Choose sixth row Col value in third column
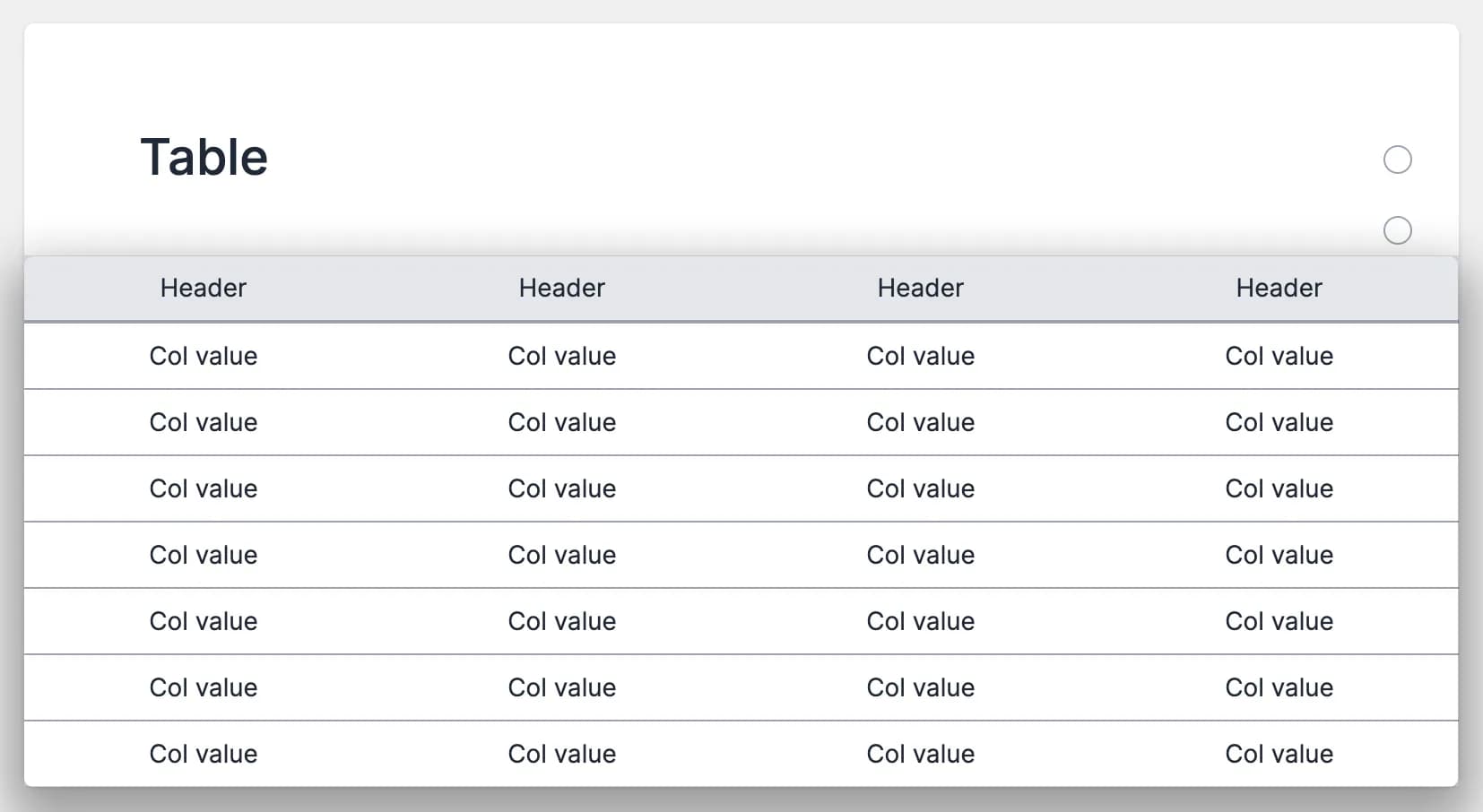This screenshot has height=812, width=1483. (920, 687)
